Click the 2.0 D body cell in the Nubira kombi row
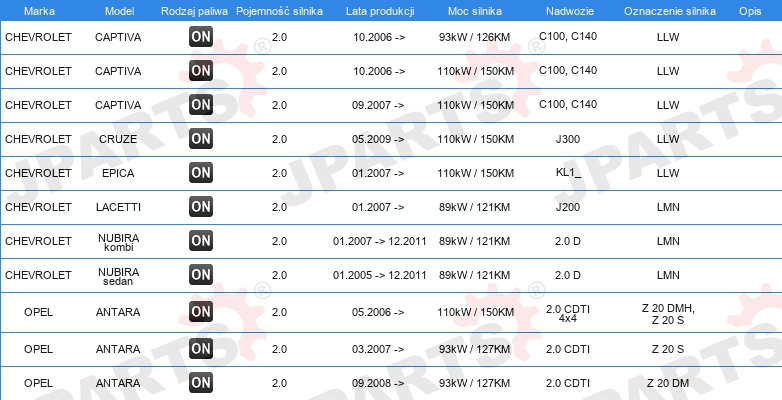This screenshot has height=400, width=782. (568, 241)
